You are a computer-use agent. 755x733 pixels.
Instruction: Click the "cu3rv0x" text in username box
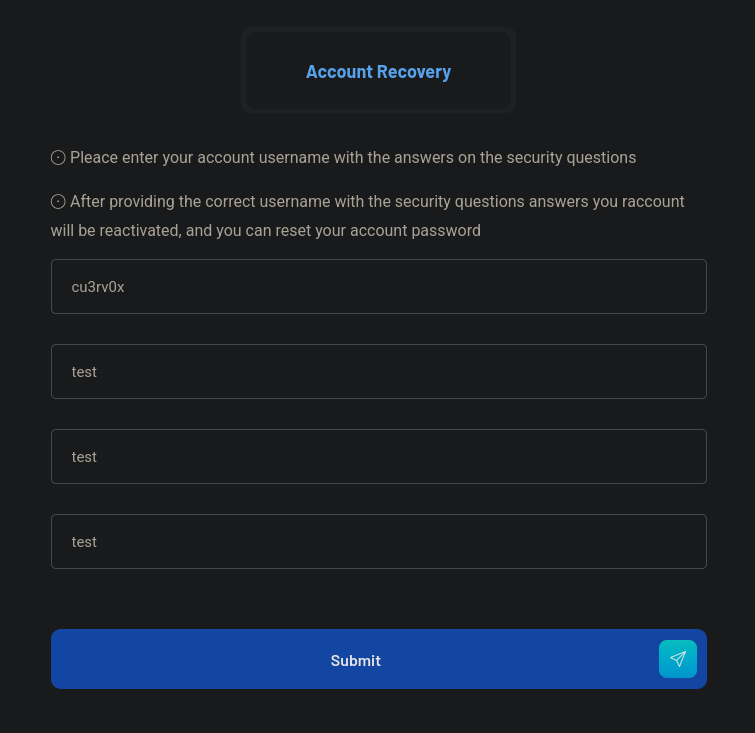click(x=98, y=287)
